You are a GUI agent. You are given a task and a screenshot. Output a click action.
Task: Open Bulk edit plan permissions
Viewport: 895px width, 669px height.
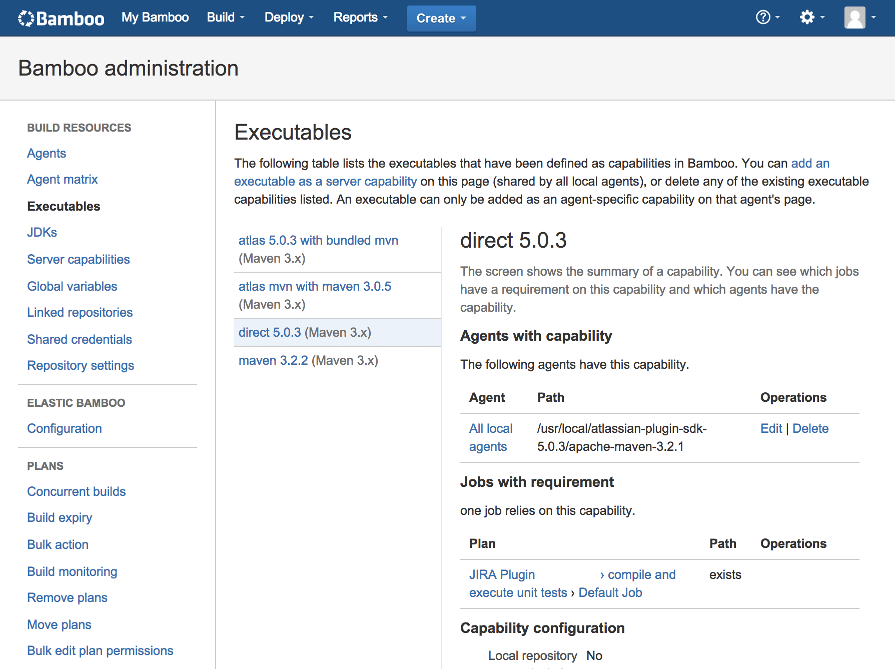(x=100, y=651)
